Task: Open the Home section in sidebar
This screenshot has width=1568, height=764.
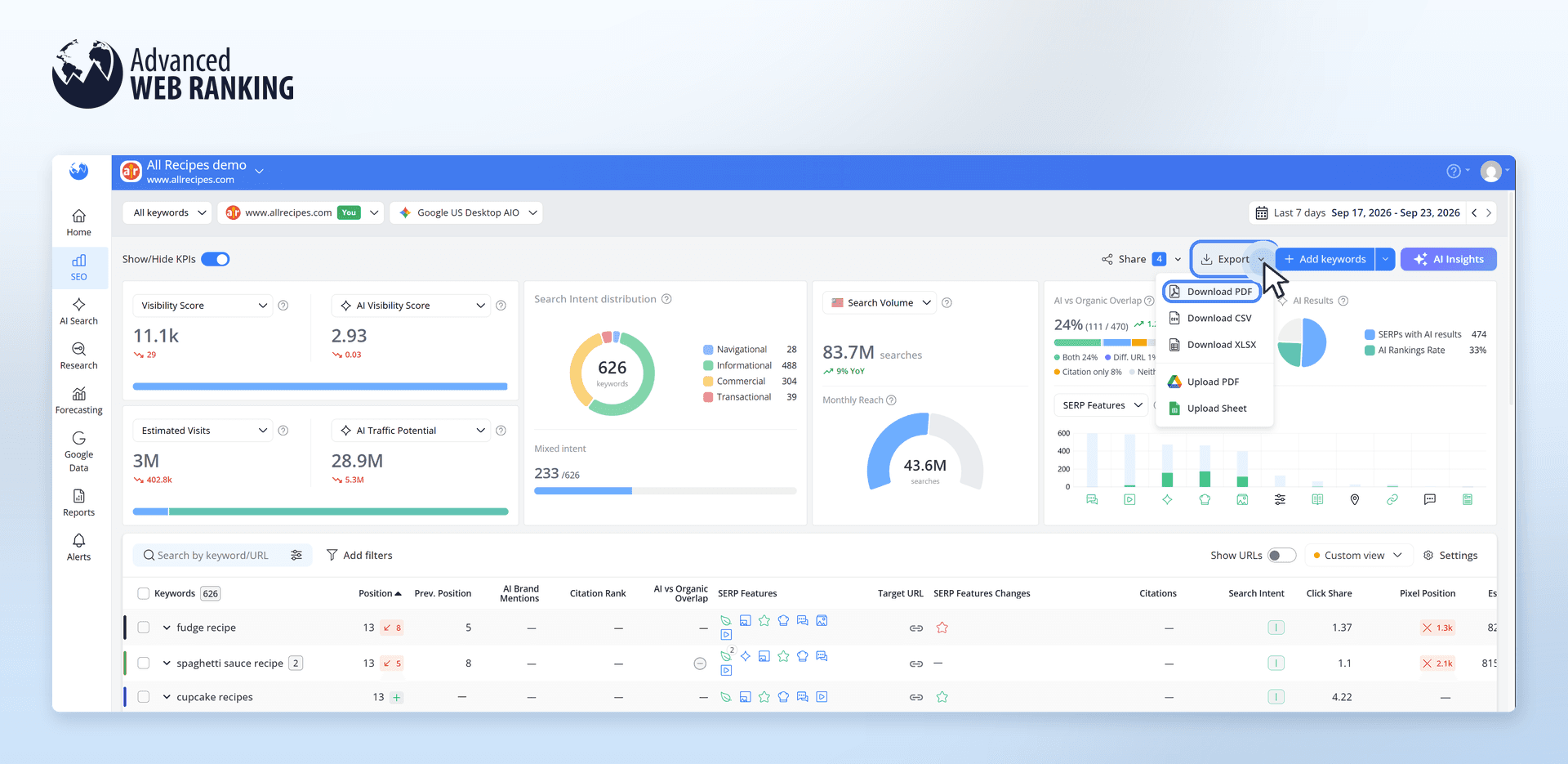Action: pyautogui.click(x=78, y=222)
